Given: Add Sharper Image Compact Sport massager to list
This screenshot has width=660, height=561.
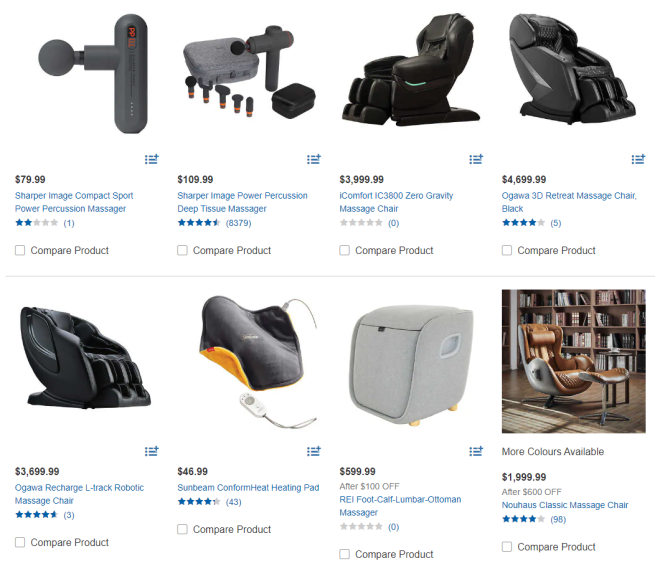Looking at the screenshot, I should (152, 159).
